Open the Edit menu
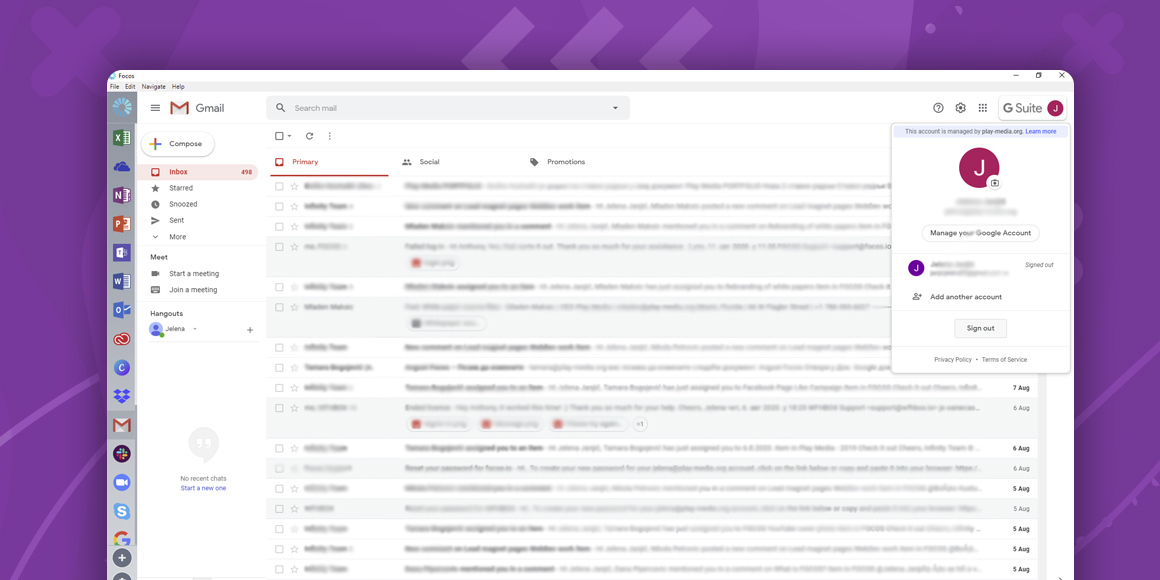This screenshot has width=1160, height=580. click(x=130, y=87)
